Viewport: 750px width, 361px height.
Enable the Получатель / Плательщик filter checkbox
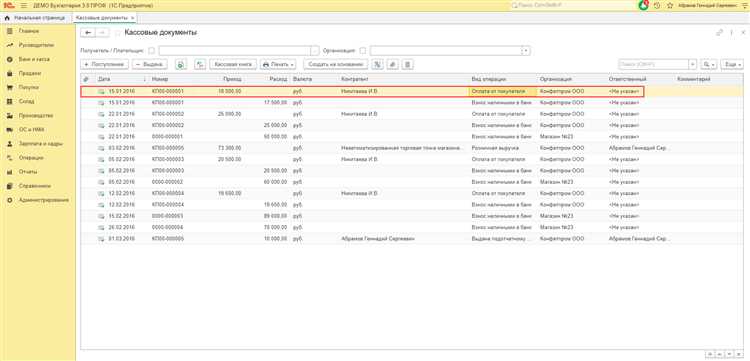point(151,50)
